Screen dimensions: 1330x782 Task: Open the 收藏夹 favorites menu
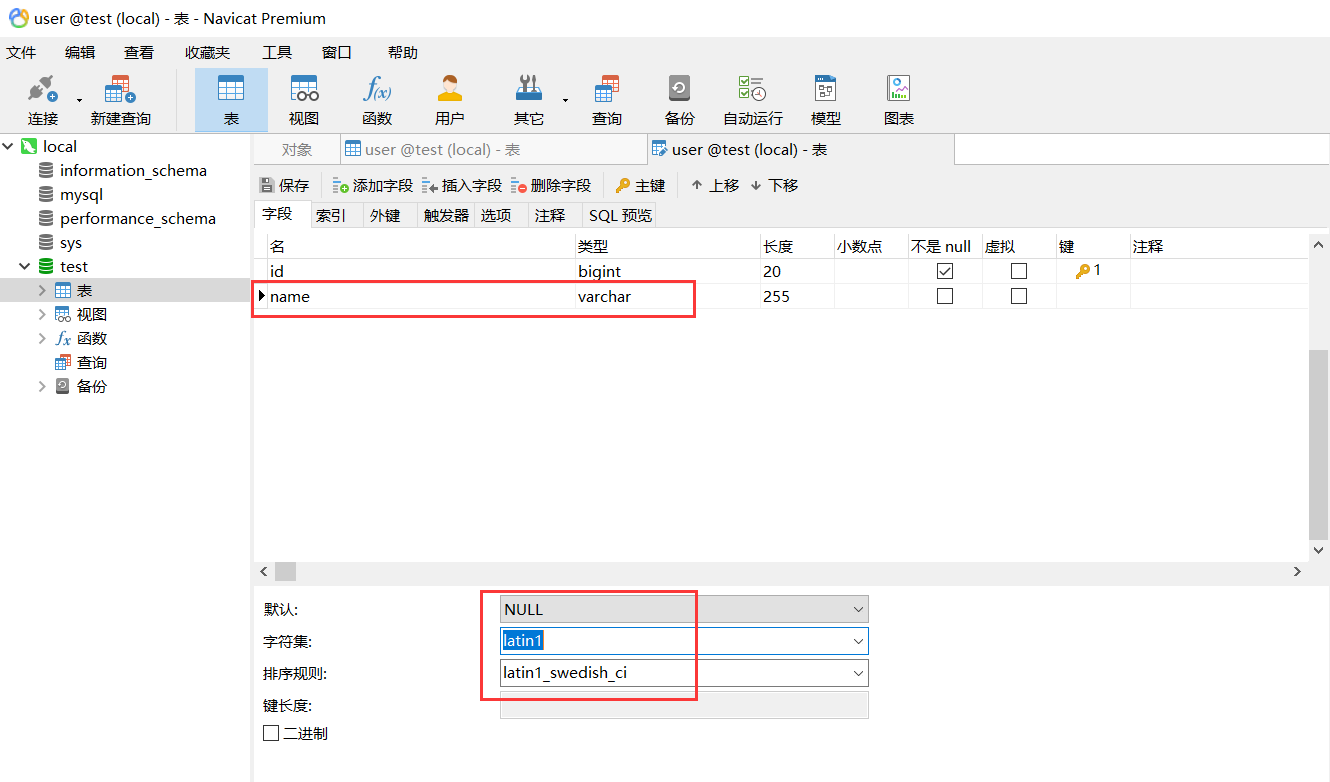coord(207,52)
